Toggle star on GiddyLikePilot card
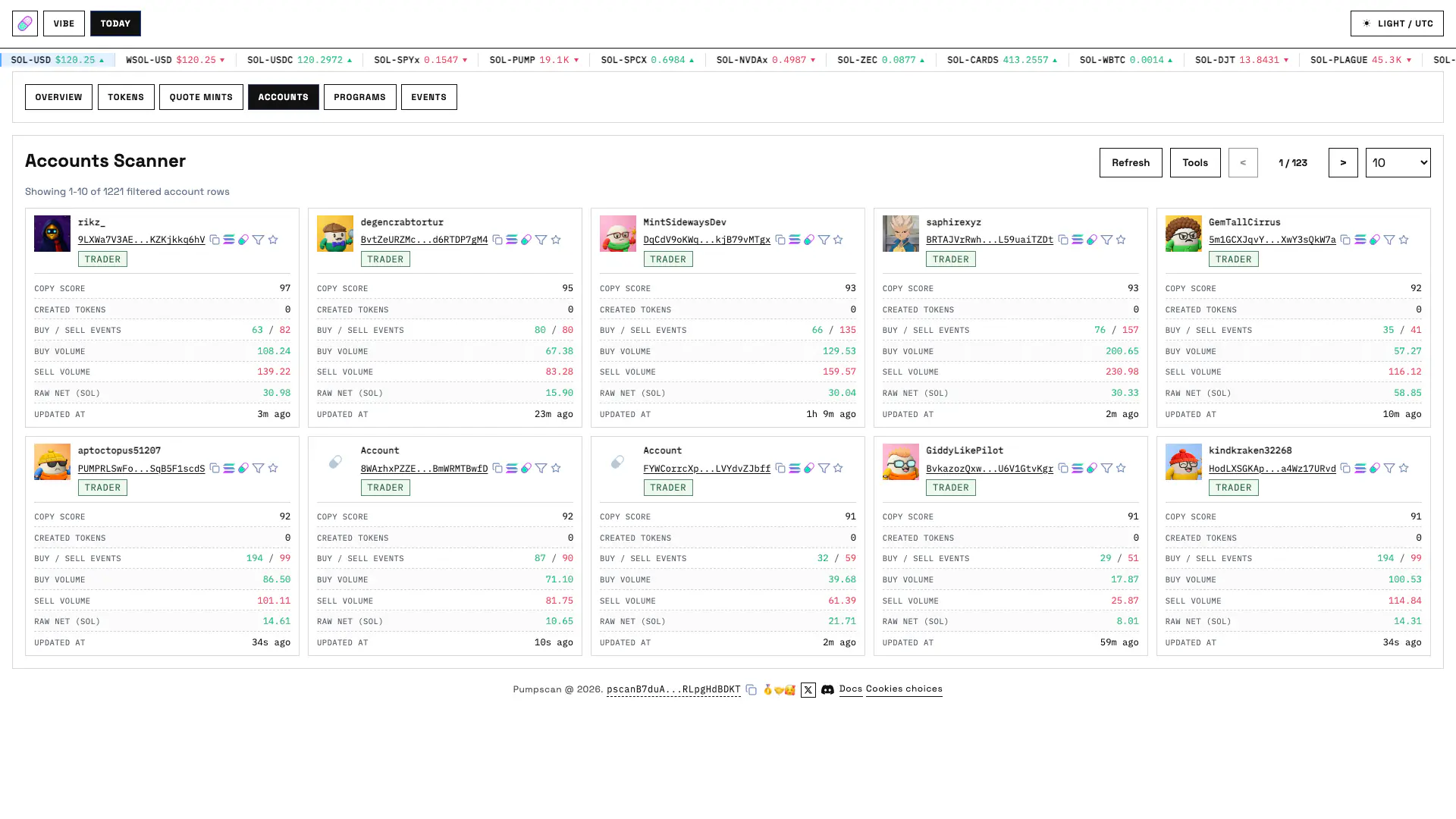1456x819 pixels. tap(1121, 468)
